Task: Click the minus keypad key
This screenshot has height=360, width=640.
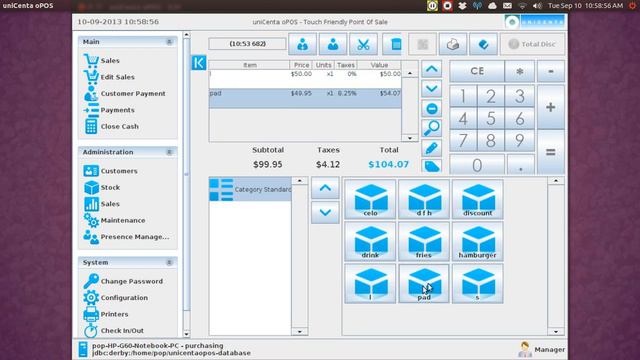Action: tap(551, 71)
